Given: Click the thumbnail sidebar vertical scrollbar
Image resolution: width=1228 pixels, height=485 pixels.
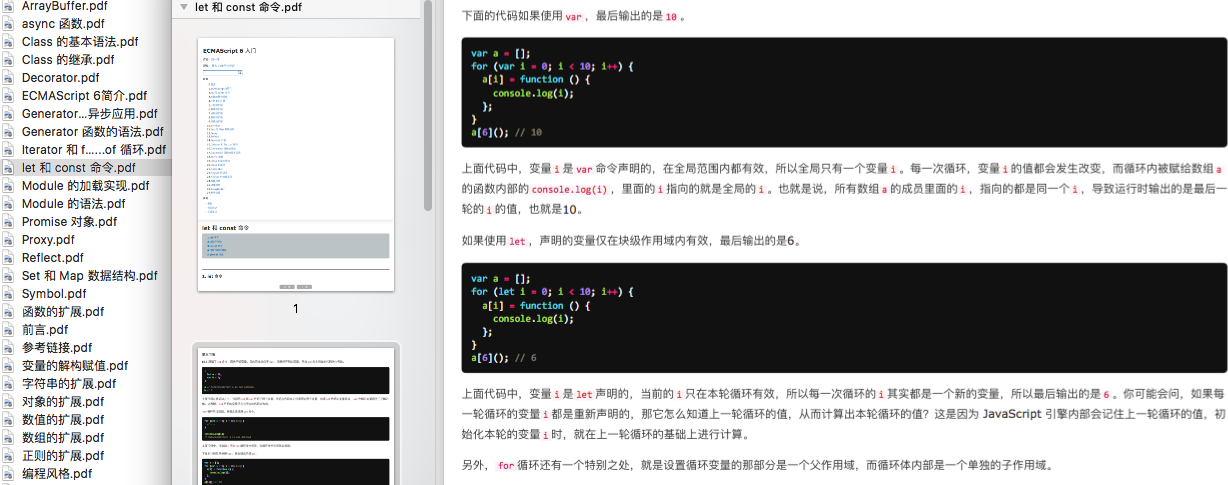Looking at the screenshot, I should (428, 105).
